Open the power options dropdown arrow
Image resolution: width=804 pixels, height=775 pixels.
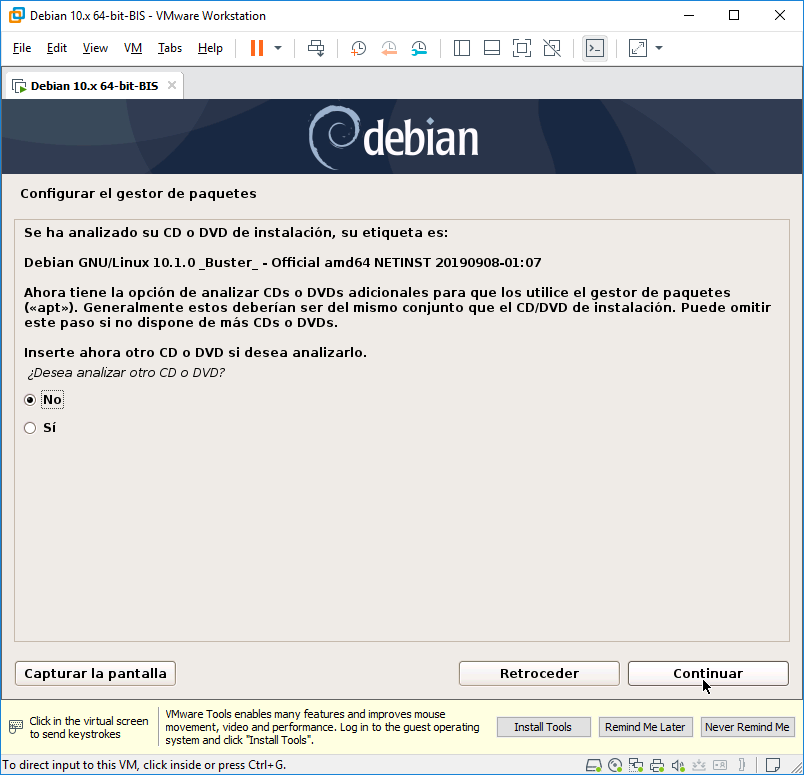point(278,48)
